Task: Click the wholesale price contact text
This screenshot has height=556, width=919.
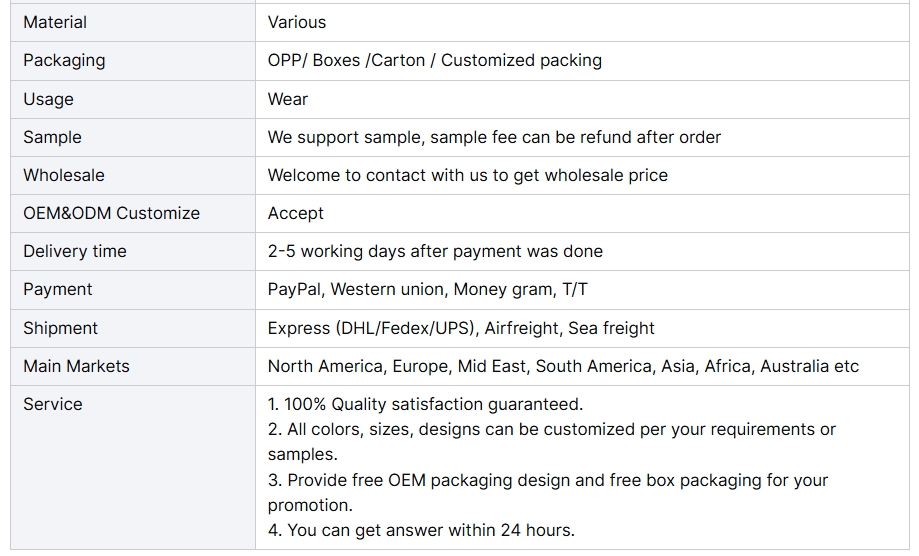Action: pyautogui.click(x=468, y=175)
